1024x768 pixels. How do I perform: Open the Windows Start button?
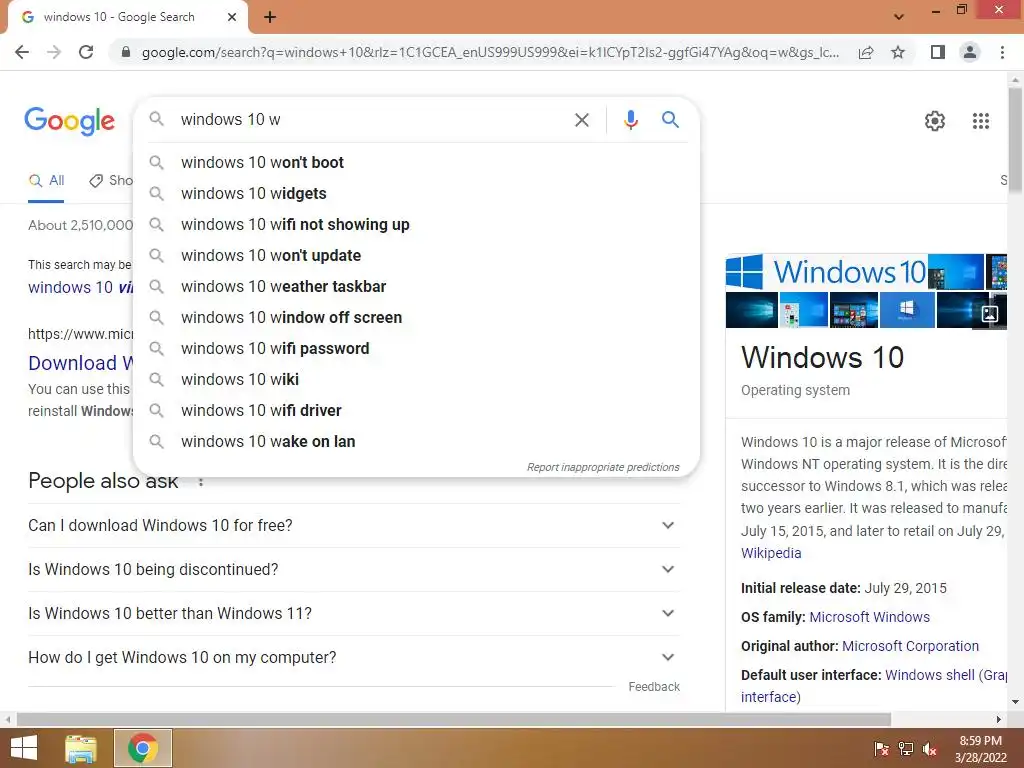[x=24, y=748]
